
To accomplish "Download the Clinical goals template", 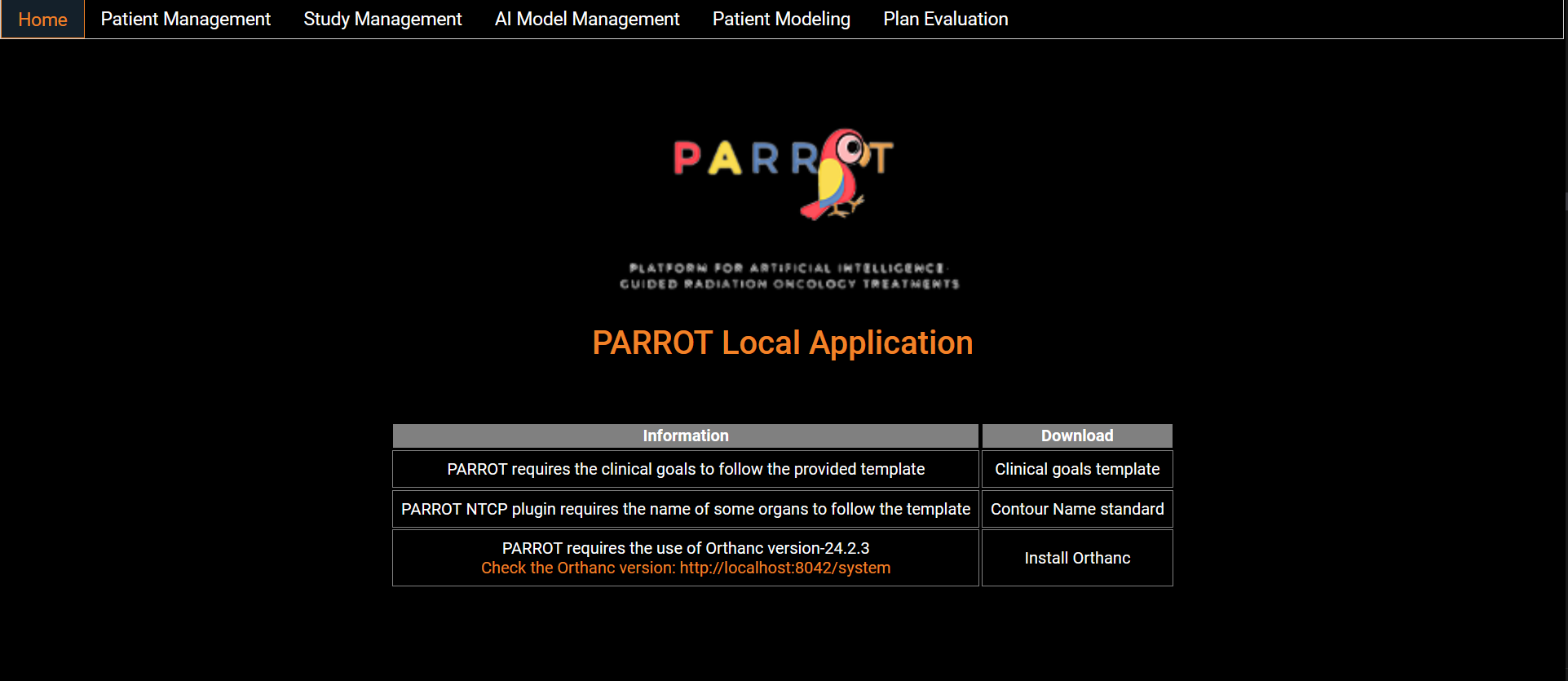I will (x=1076, y=469).
